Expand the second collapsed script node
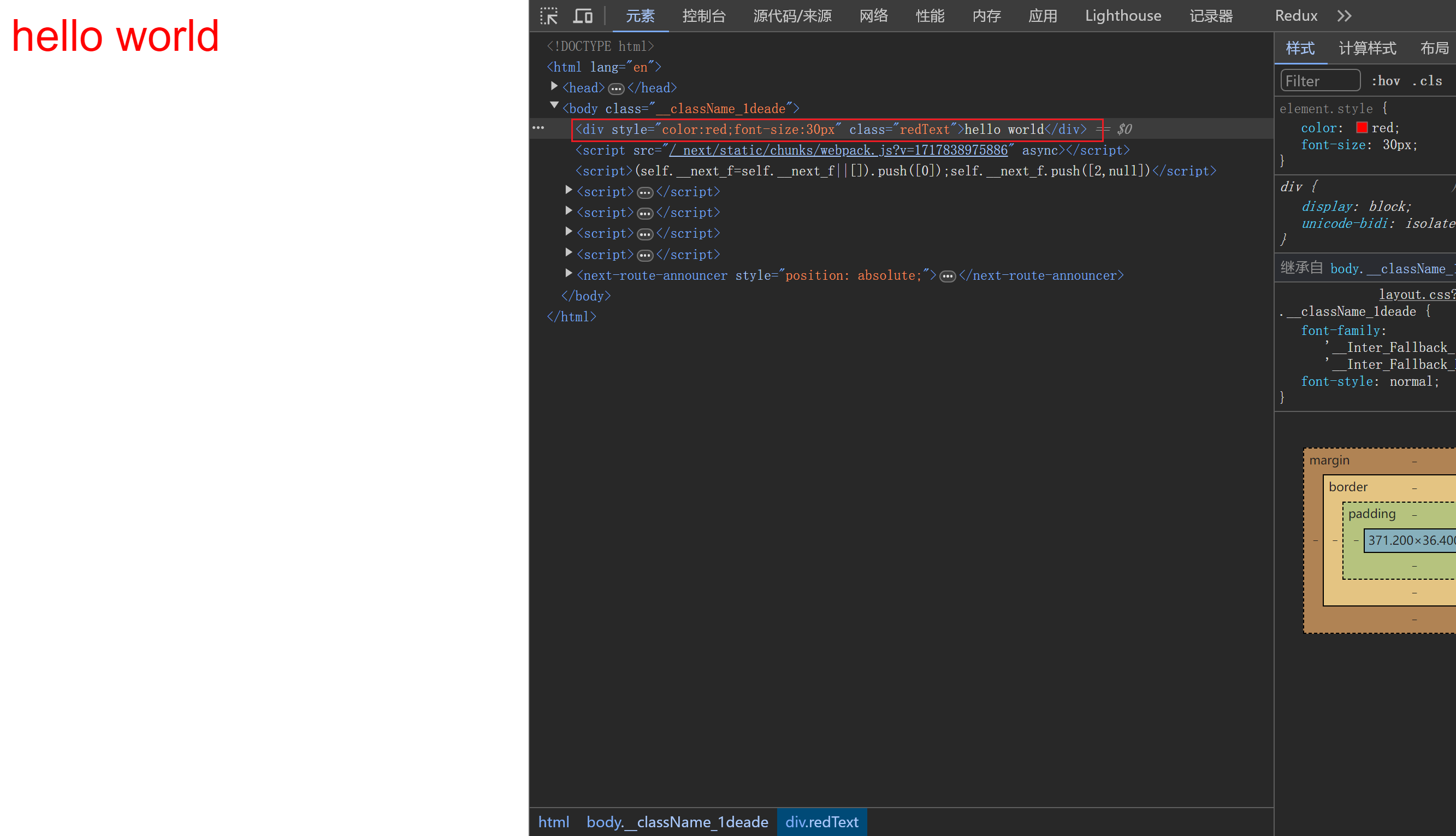 point(568,211)
